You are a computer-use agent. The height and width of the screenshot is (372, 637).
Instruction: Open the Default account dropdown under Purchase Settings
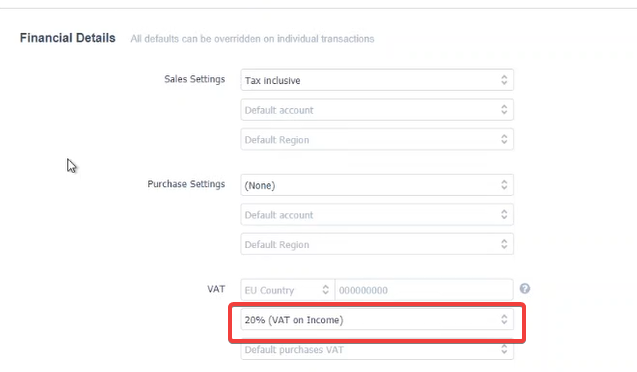(x=377, y=214)
